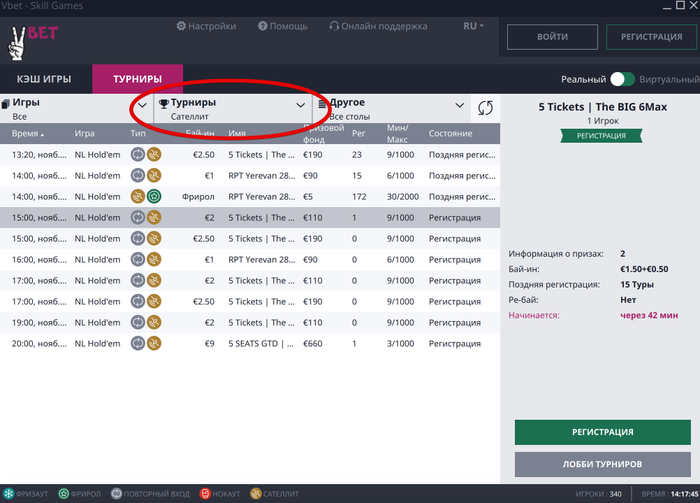
Task: Click 15 Туры late registration value
Action: coord(637,285)
